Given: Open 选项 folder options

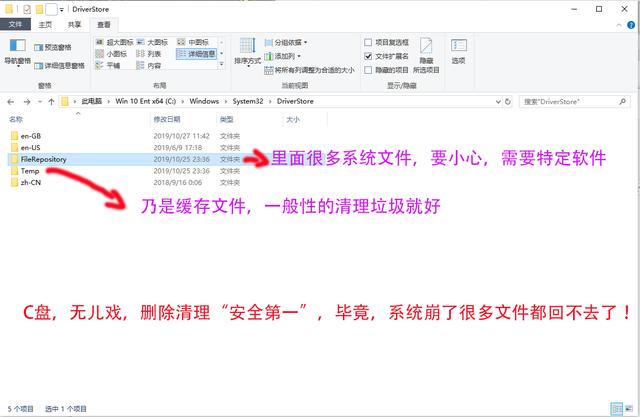Looking at the screenshot, I should pos(459,51).
